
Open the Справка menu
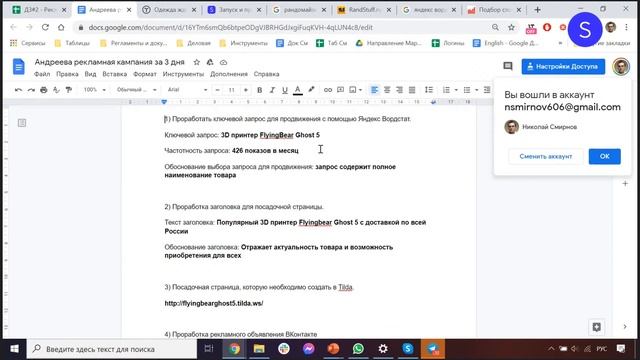point(267,74)
